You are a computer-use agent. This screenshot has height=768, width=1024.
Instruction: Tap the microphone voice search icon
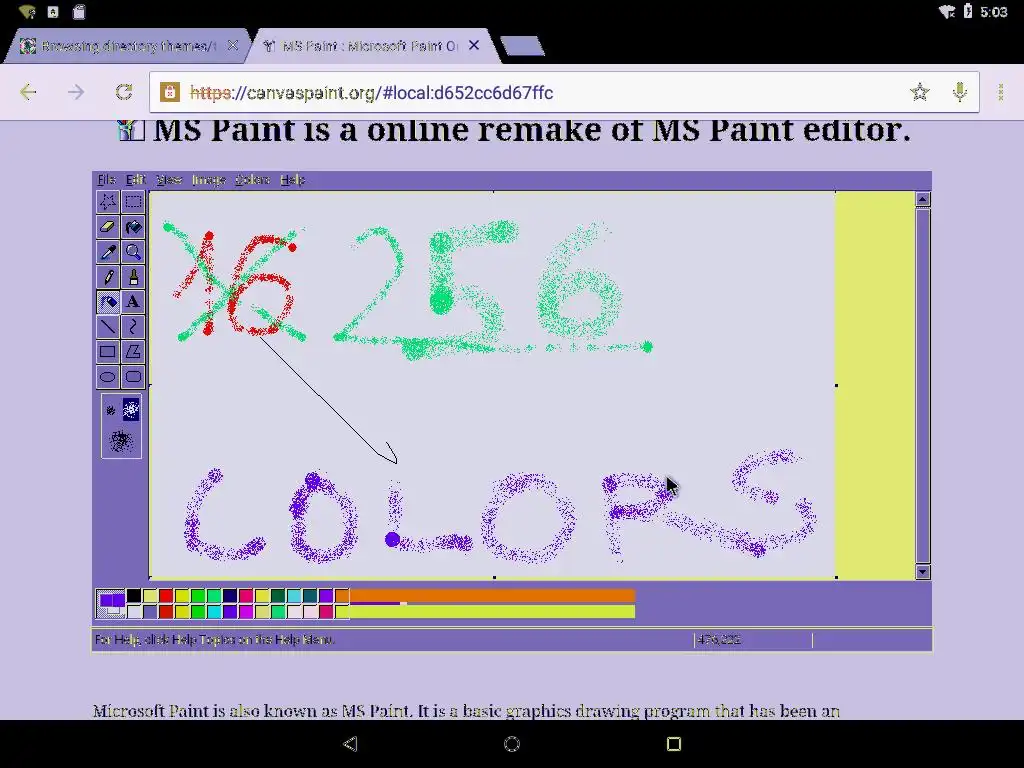point(959,92)
